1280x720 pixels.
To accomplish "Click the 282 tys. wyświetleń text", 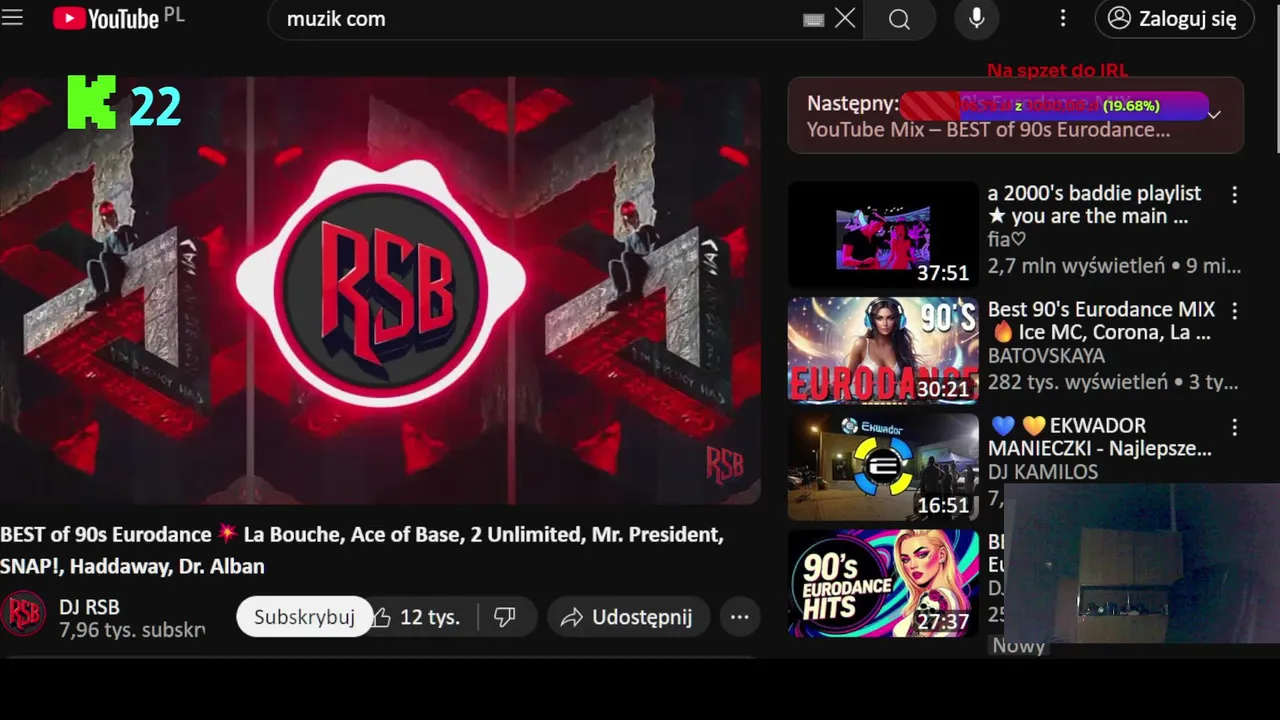I will point(1078,382).
